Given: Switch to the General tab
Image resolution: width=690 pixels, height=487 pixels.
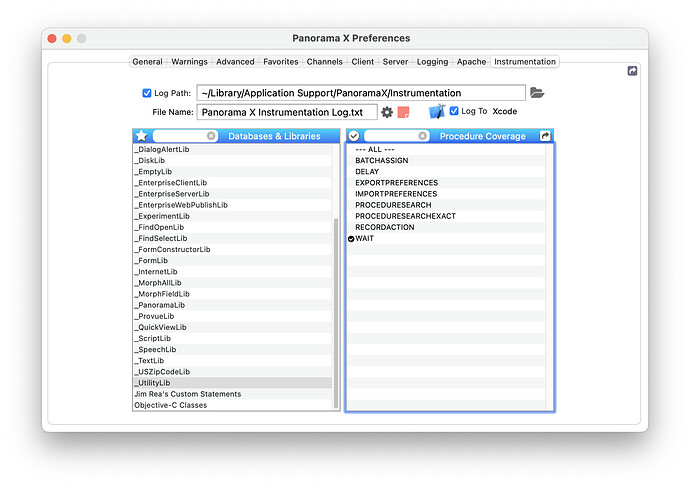Looking at the screenshot, I should tap(147, 62).
